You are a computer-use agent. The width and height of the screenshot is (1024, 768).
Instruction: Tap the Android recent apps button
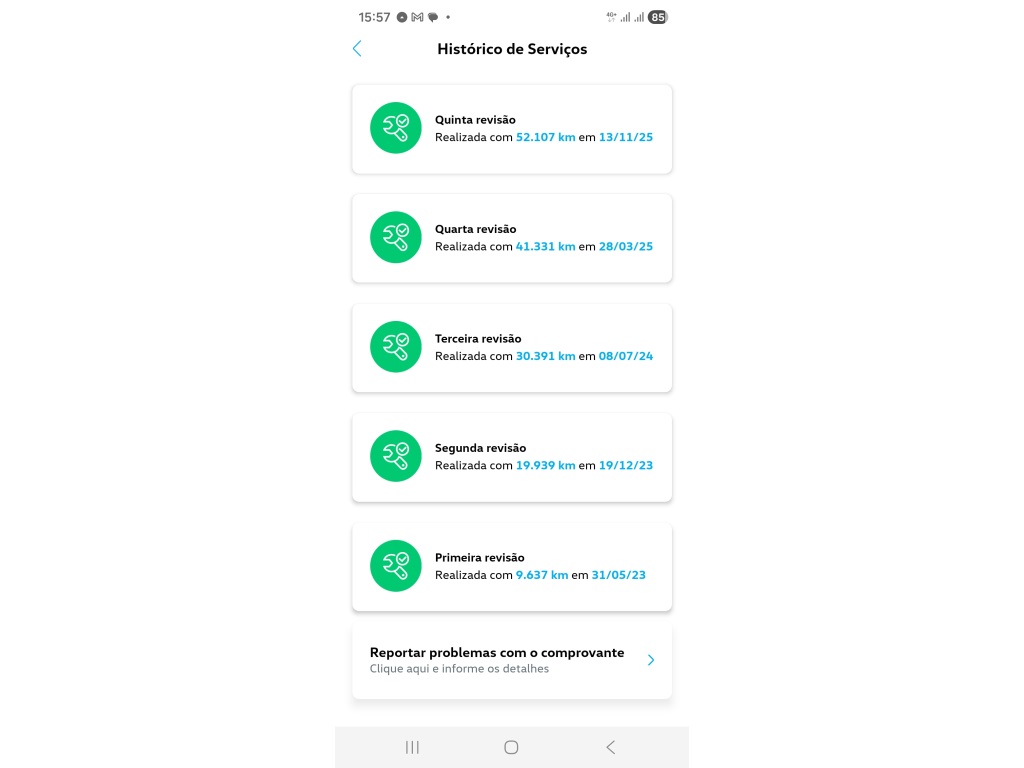click(x=412, y=747)
